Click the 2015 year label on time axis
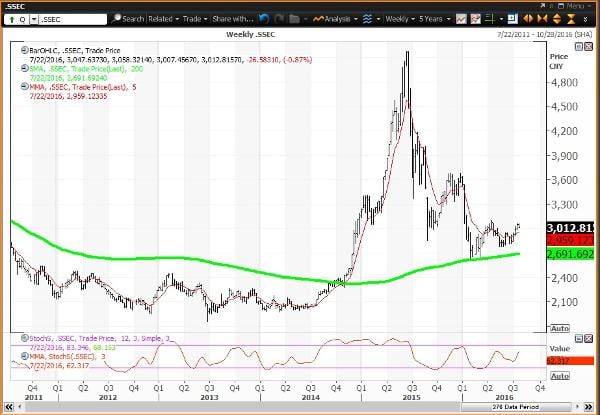600x415 pixels. (x=412, y=397)
